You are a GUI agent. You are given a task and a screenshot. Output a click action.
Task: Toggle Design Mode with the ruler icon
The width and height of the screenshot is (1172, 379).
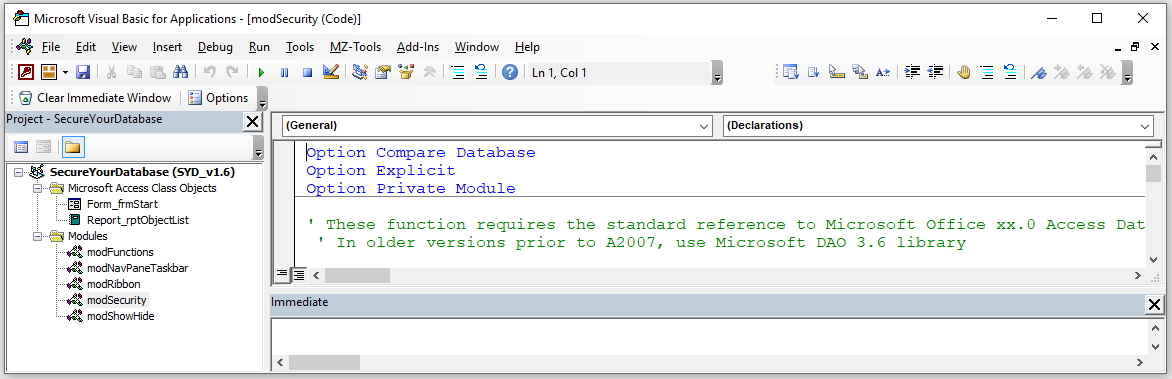pyautogui.click(x=331, y=73)
